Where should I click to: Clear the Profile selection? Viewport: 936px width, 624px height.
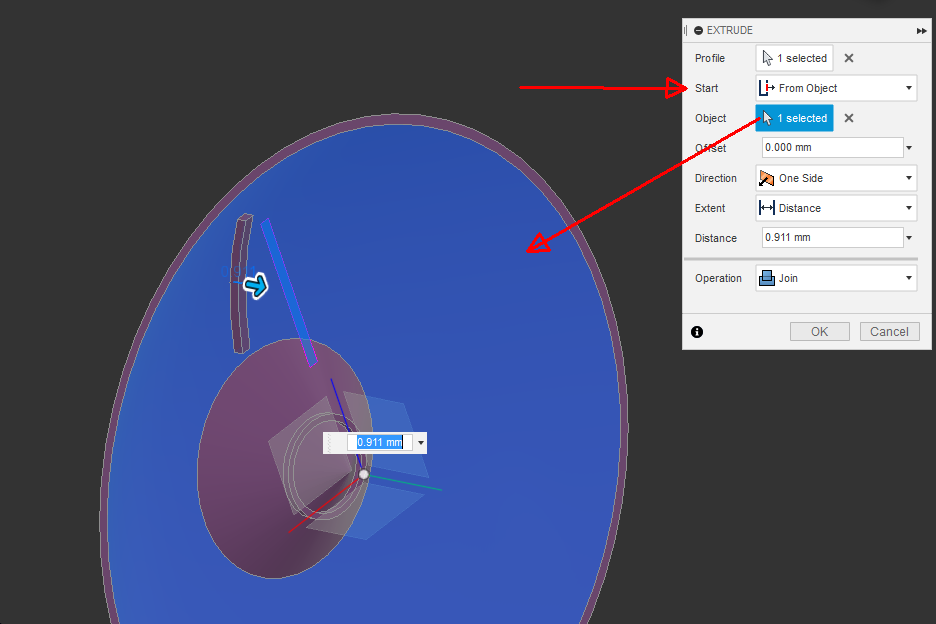click(848, 58)
